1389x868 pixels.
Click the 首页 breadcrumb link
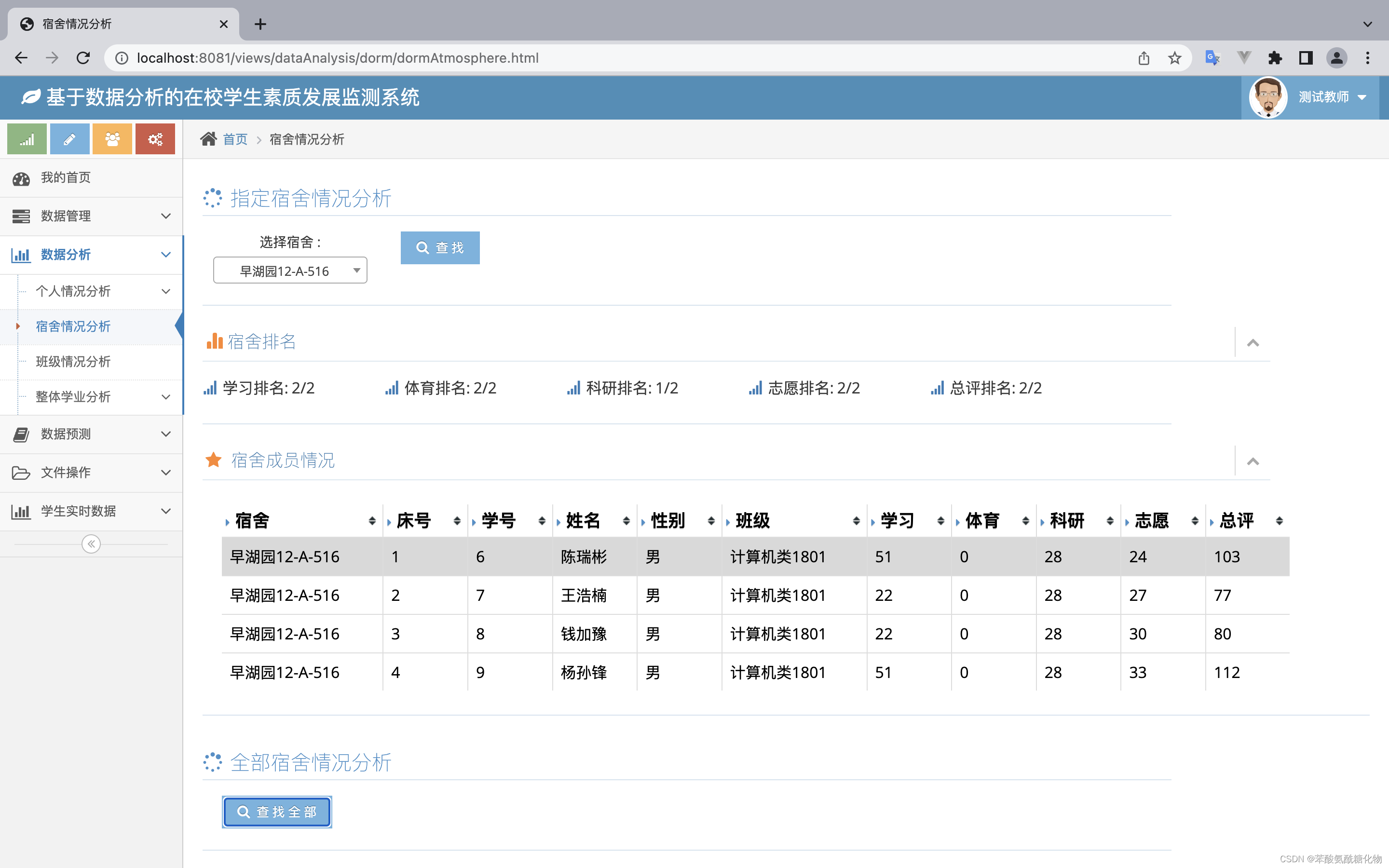[x=234, y=139]
